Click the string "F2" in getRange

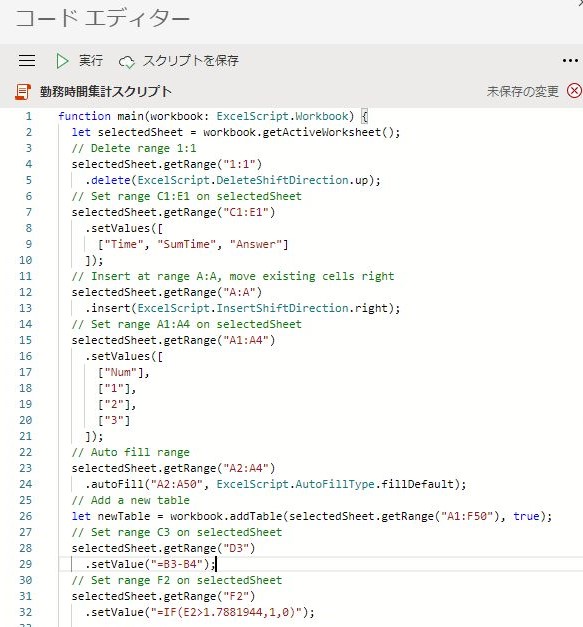click(x=236, y=596)
